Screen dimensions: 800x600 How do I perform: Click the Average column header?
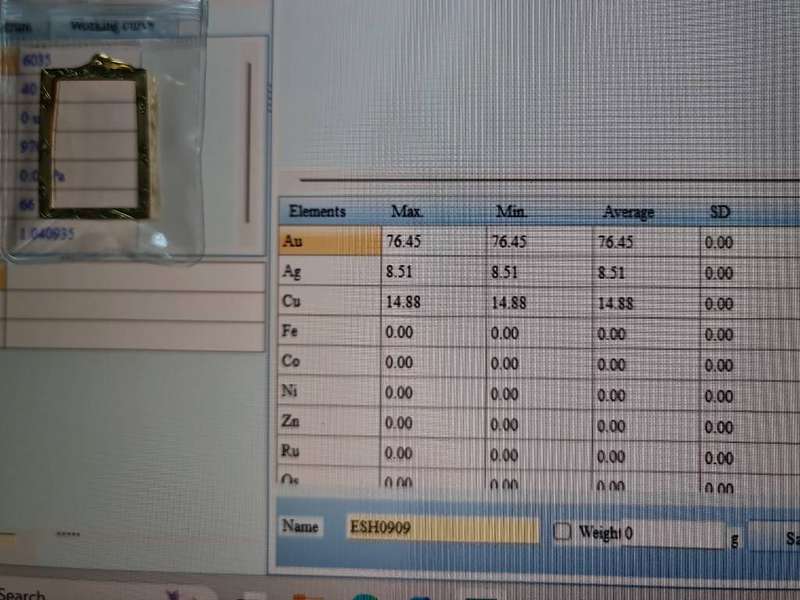tap(628, 212)
